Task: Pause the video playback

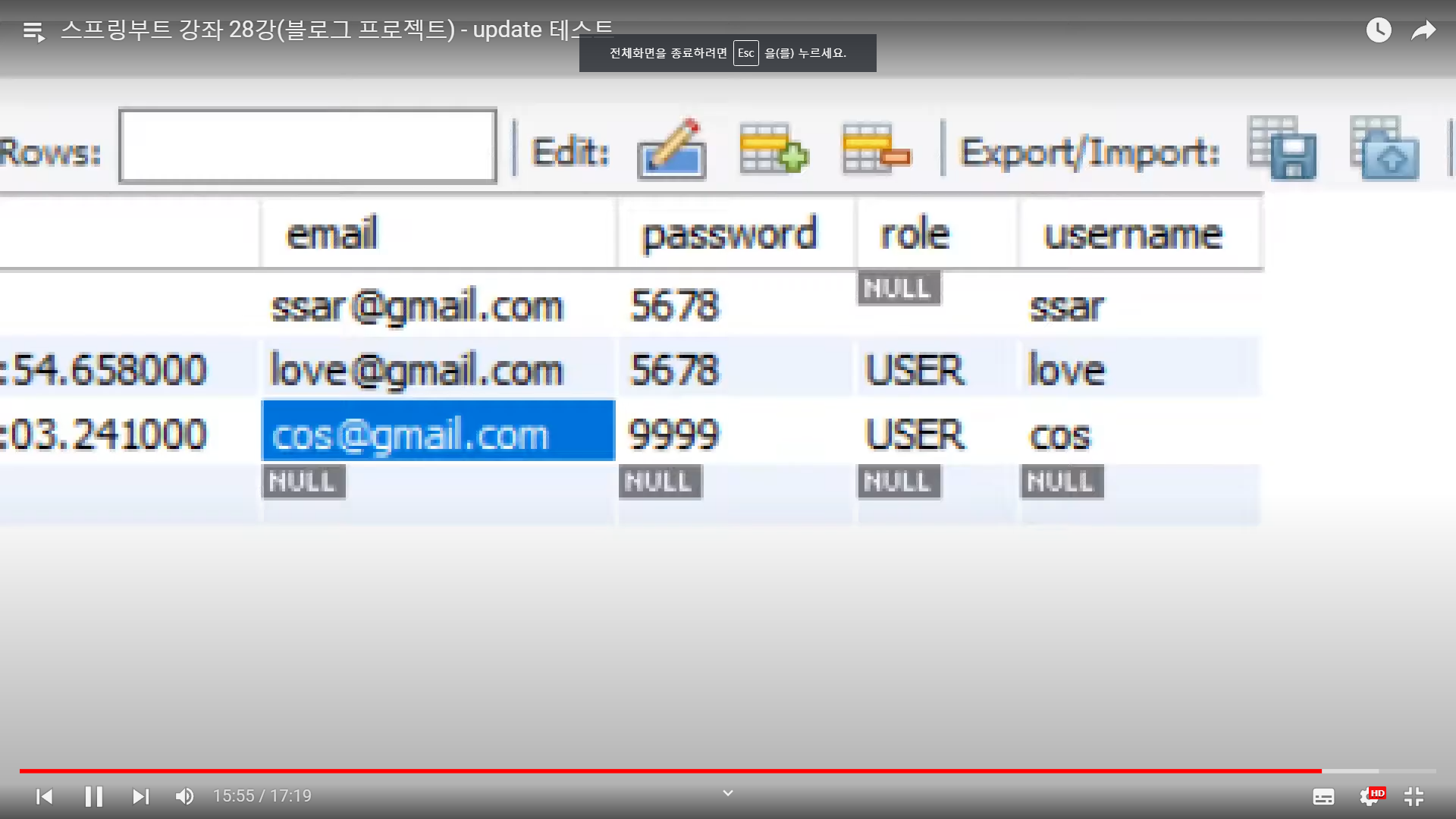Action: click(93, 796)
